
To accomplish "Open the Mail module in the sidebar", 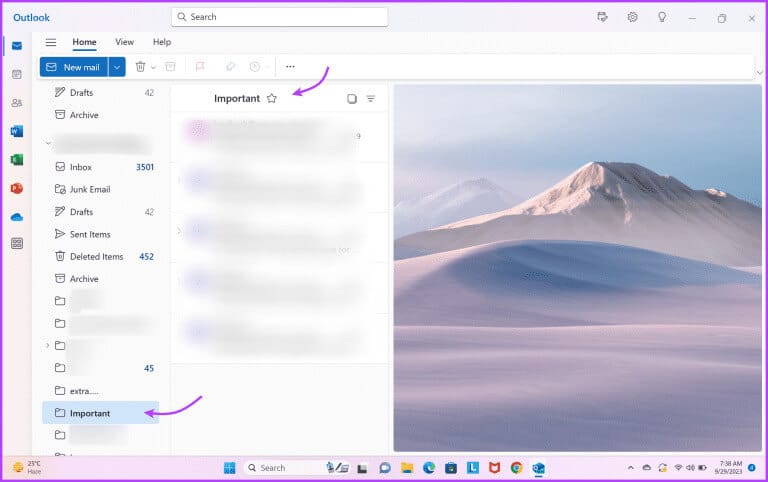I will point(17,46).
